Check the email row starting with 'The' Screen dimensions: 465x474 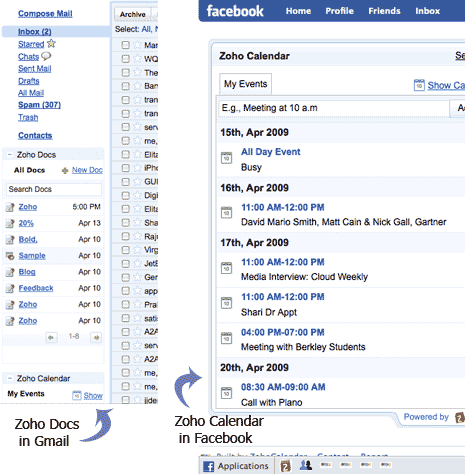coord(125,72)
